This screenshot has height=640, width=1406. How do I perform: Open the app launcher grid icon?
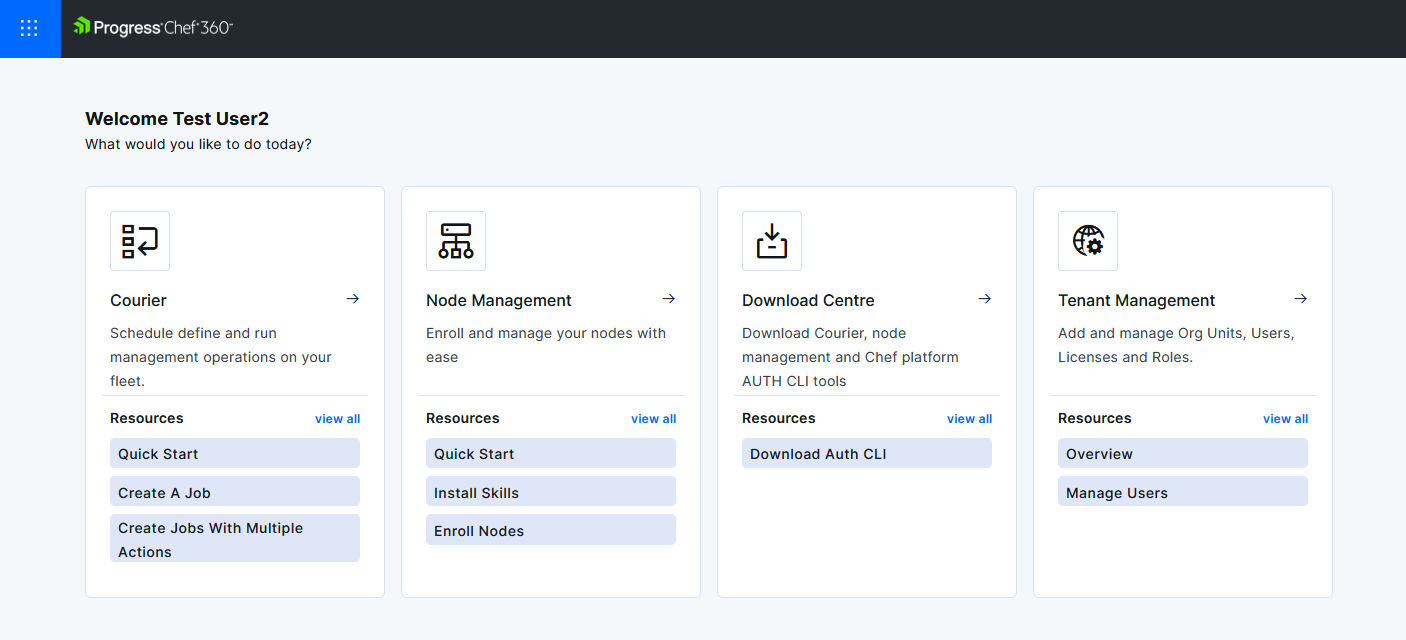point(29,29)
